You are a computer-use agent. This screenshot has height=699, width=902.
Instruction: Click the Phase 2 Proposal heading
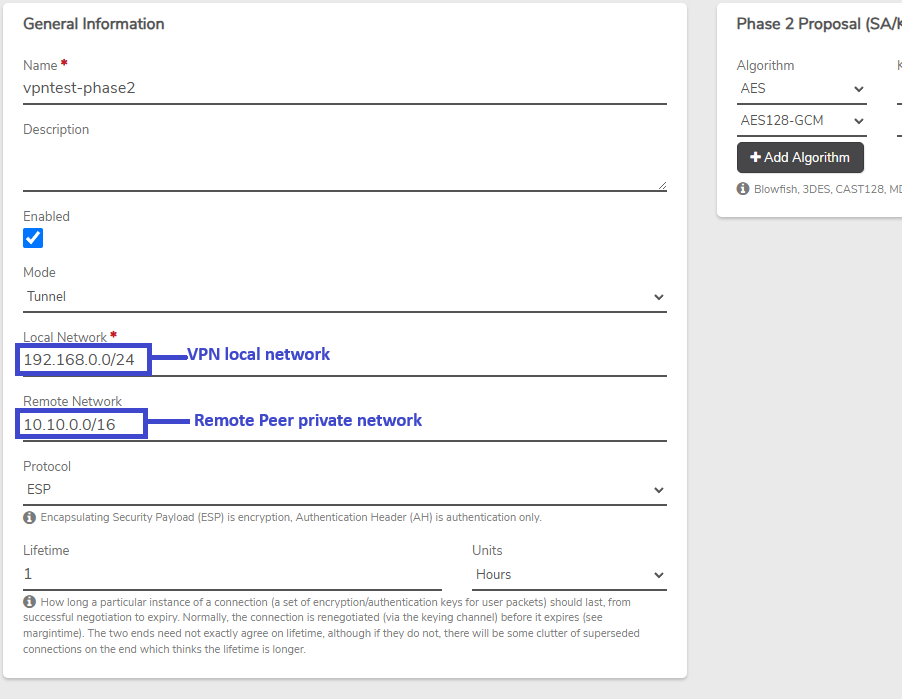[x=819, y=24]
